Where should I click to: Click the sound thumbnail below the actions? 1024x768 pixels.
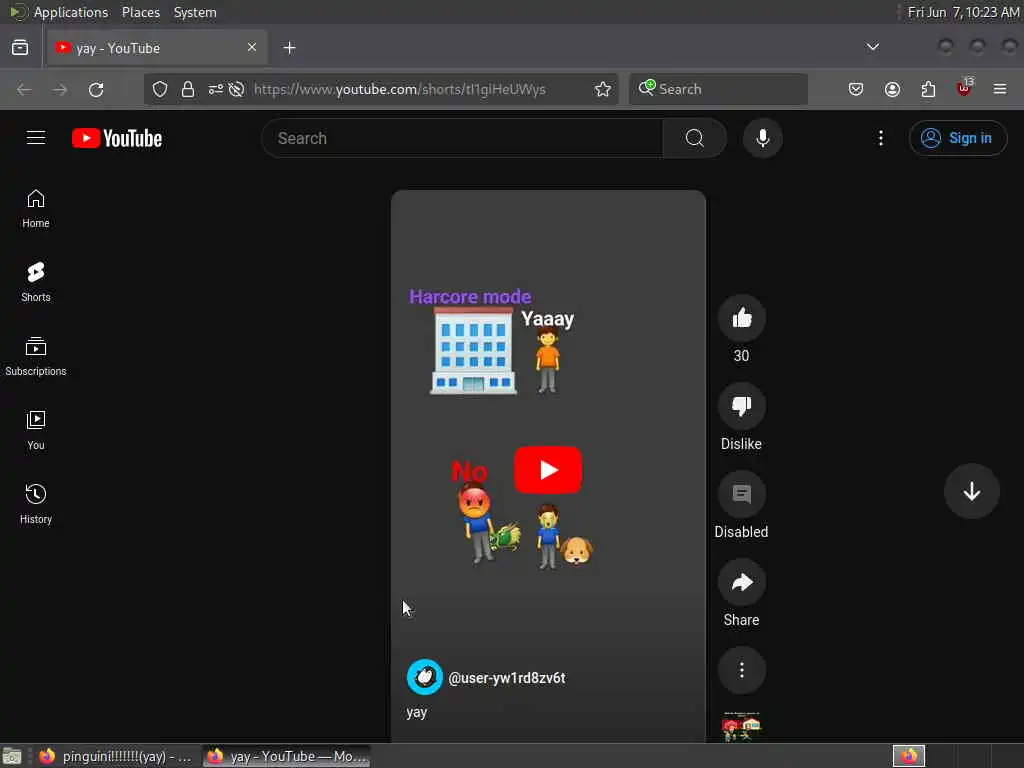pyautogui.click(x=741, y=726)
